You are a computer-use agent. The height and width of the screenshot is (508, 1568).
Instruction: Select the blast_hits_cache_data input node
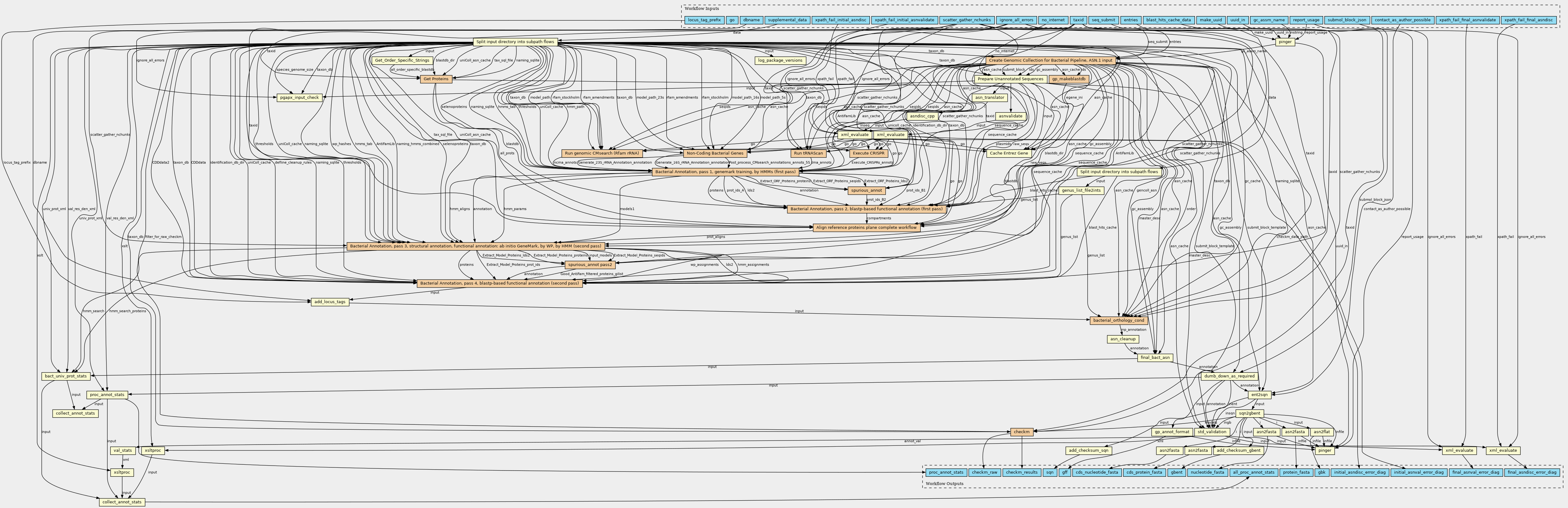(x=1168, y=20)
